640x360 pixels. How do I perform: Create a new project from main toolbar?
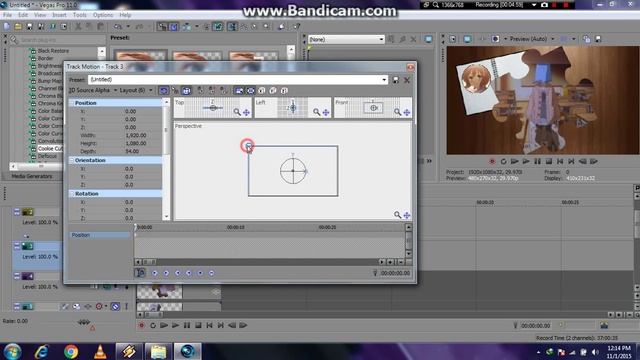click(7, 27)
